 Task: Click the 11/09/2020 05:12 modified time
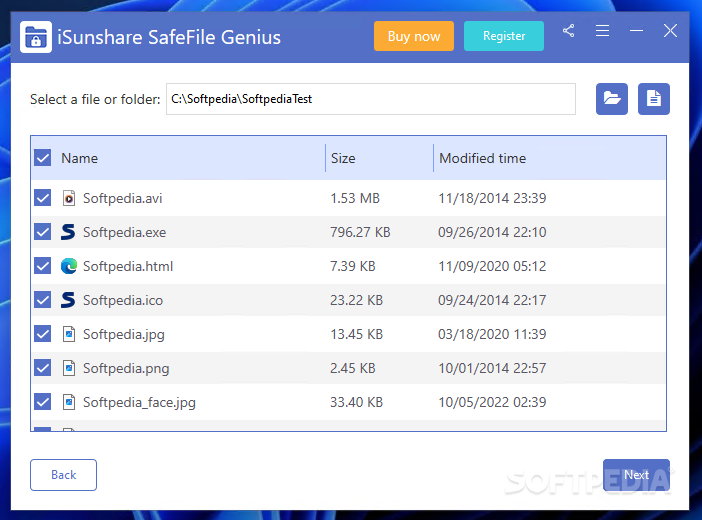click(x=492, y=266)
